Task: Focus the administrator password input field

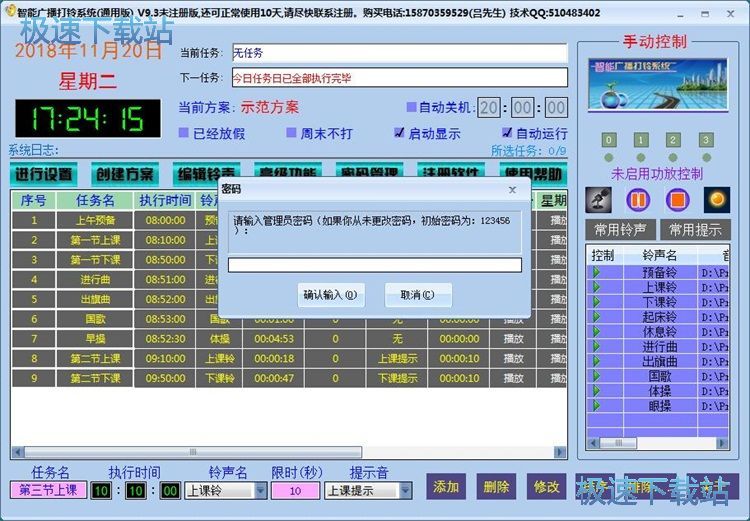Action: [375, 265]
